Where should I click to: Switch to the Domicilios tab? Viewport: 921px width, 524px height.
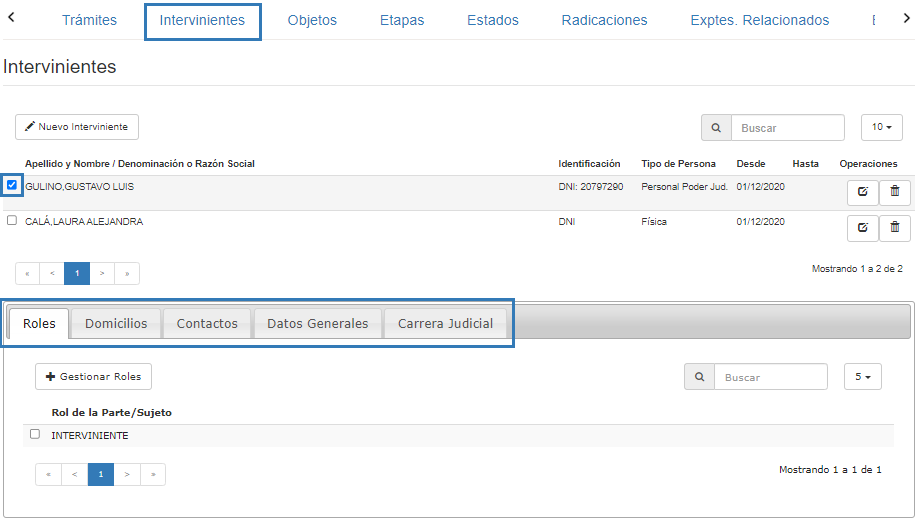(x=116, y=324)
